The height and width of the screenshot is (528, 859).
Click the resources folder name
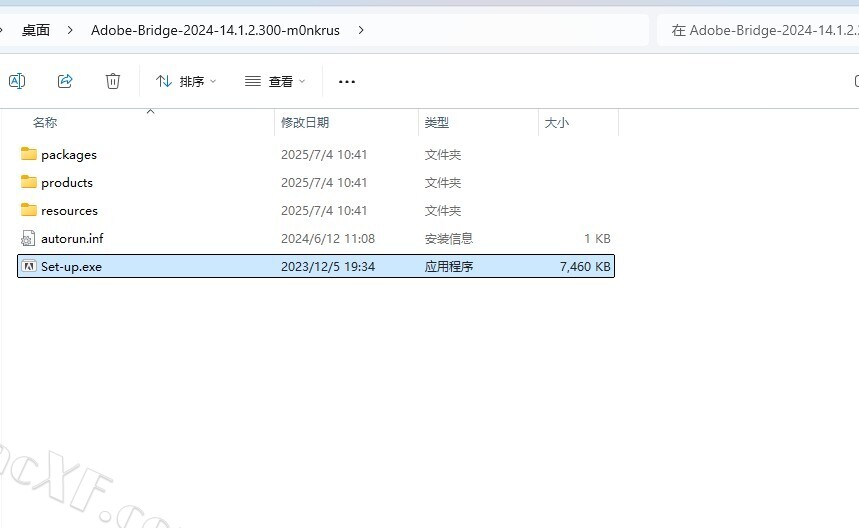(70, 211)
